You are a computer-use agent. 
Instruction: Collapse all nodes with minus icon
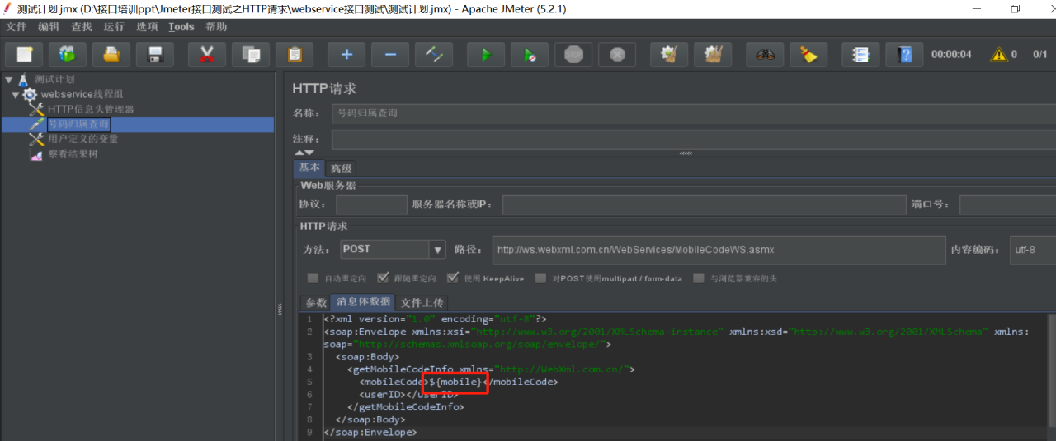[391, 55]
